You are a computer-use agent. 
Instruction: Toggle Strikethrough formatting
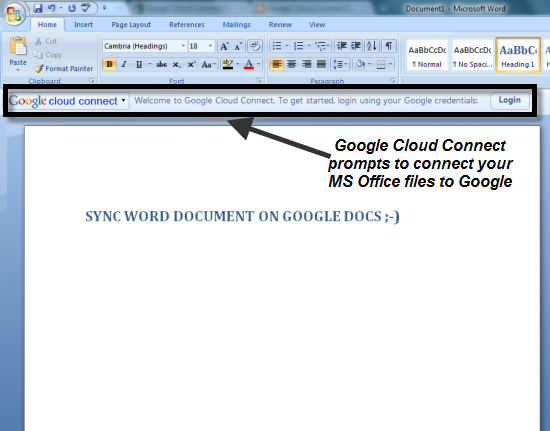pos(161,65)
